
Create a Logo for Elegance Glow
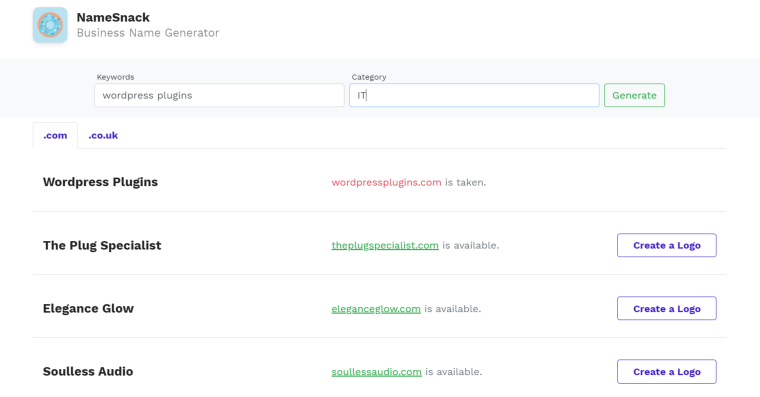(666, 308)
